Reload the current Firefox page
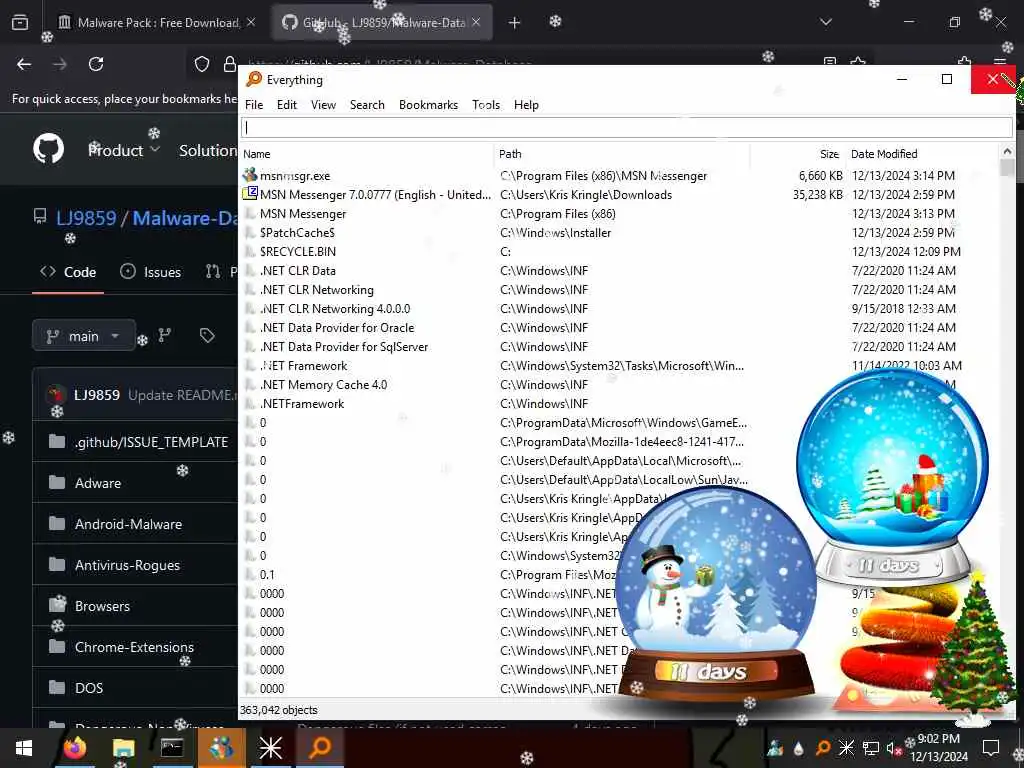 (x=96, y=64)
